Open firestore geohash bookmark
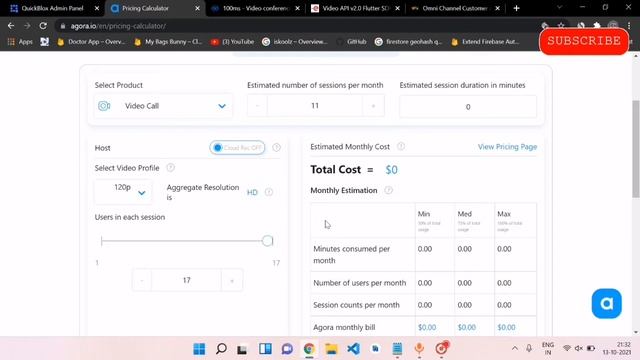 click(408, 42)
